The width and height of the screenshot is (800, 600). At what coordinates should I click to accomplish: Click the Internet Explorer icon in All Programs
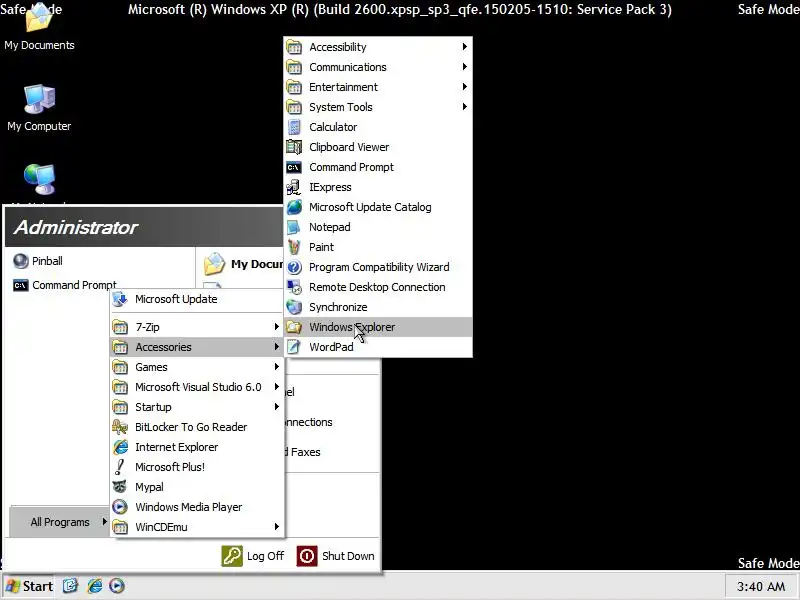[x=120, y=447]
